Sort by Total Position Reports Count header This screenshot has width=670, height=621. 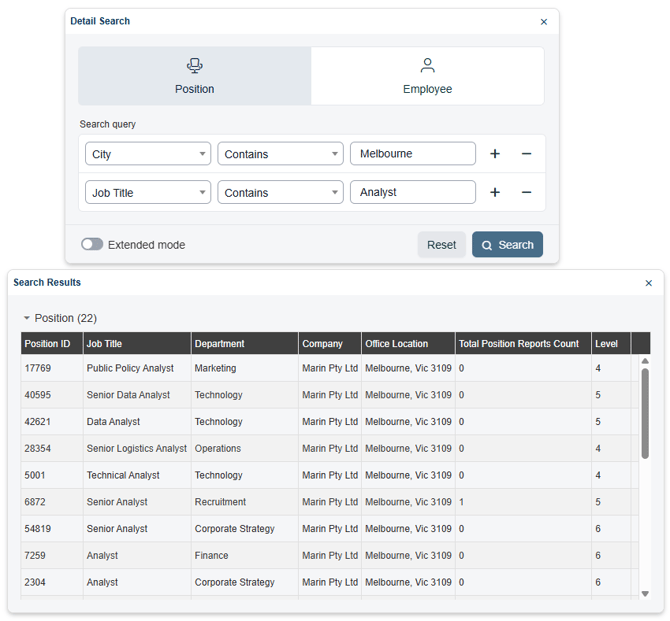[523, 344]
